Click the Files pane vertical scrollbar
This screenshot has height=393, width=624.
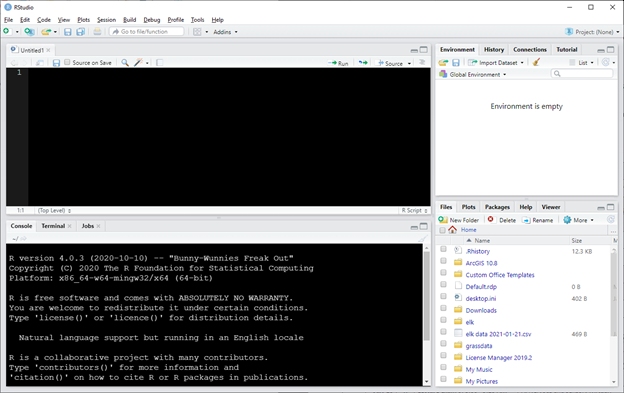pos(614,294)
